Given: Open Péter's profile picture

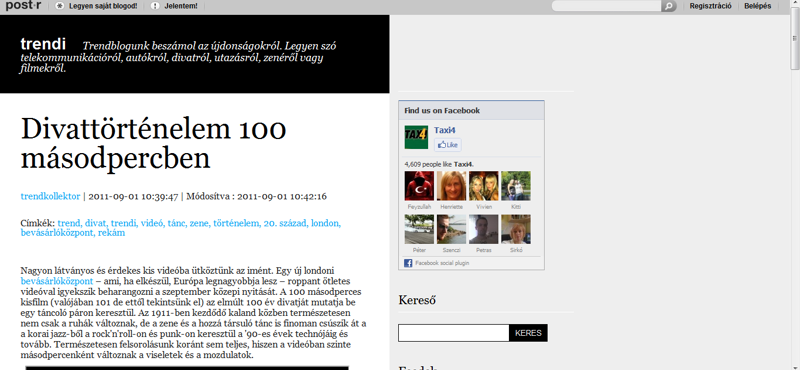Looking at the screenshot, I should [419, 229].
